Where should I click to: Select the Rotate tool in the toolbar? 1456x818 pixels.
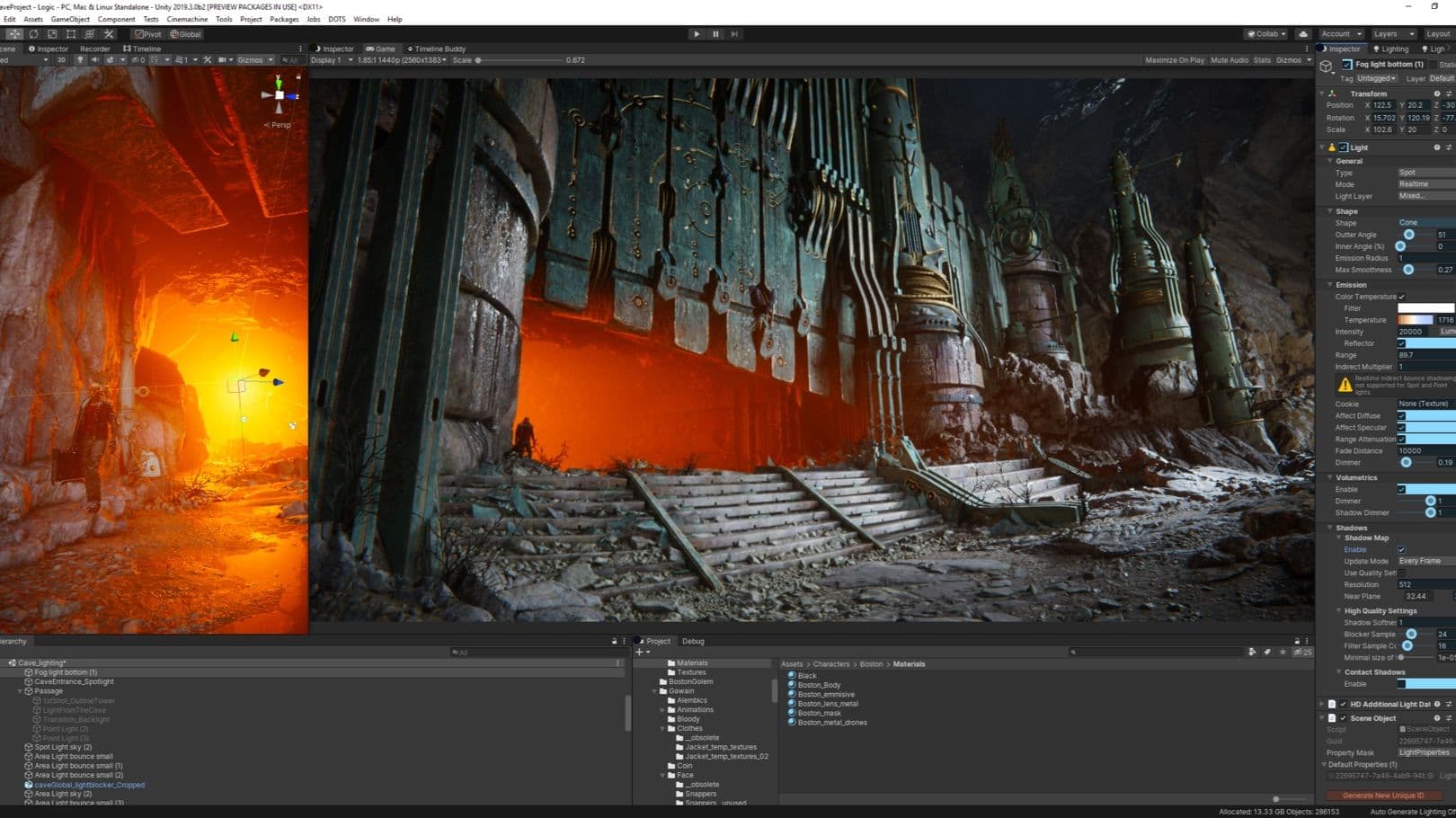coord(33,34)
